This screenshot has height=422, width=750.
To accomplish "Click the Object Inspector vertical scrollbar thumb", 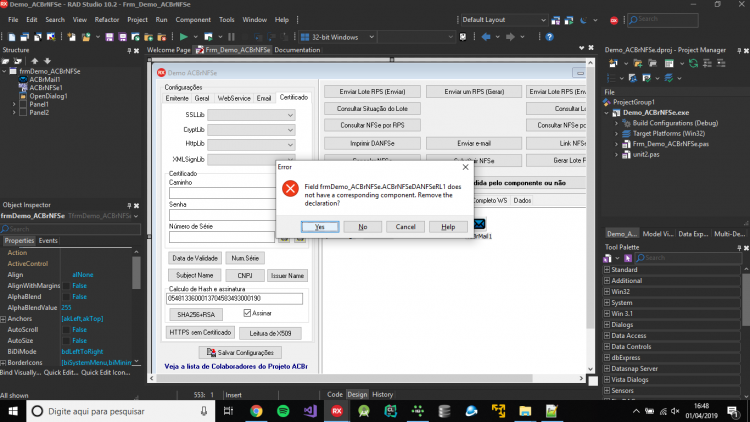I will click(136, 273).
